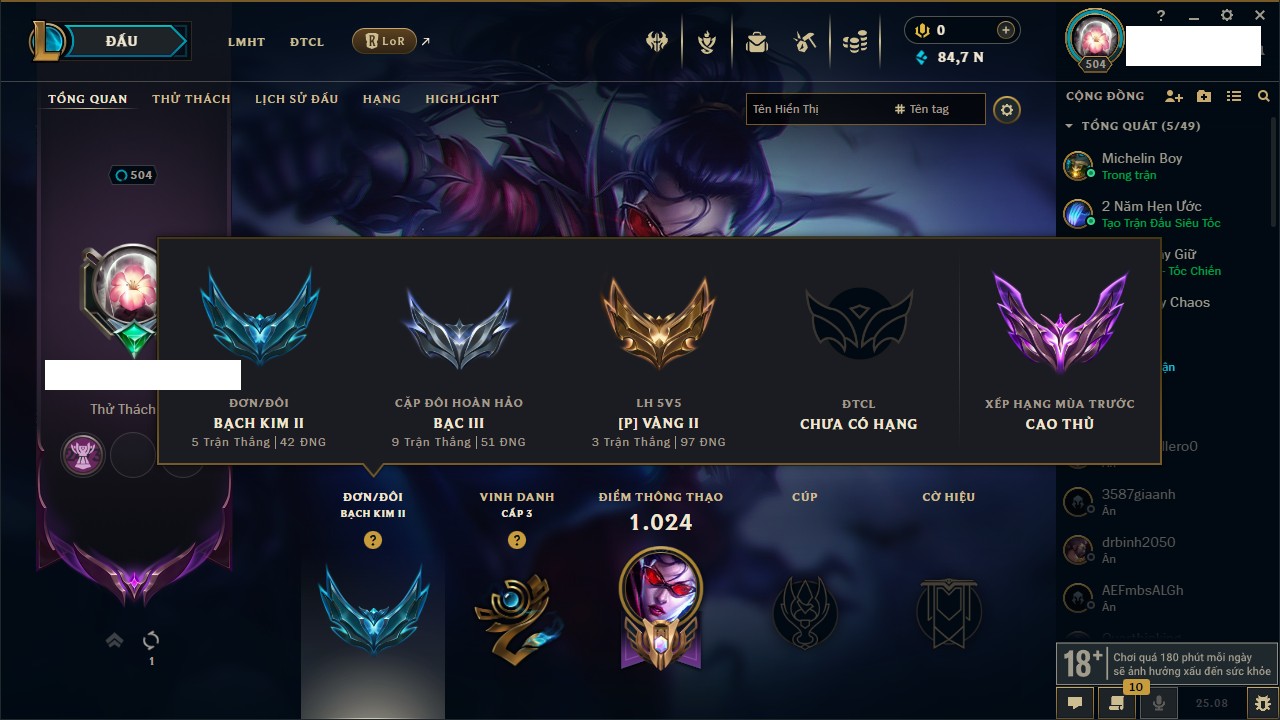The image size is (1280, 720).
Task: Open the chat window toggle
Action: click(x=1075, y=703)
